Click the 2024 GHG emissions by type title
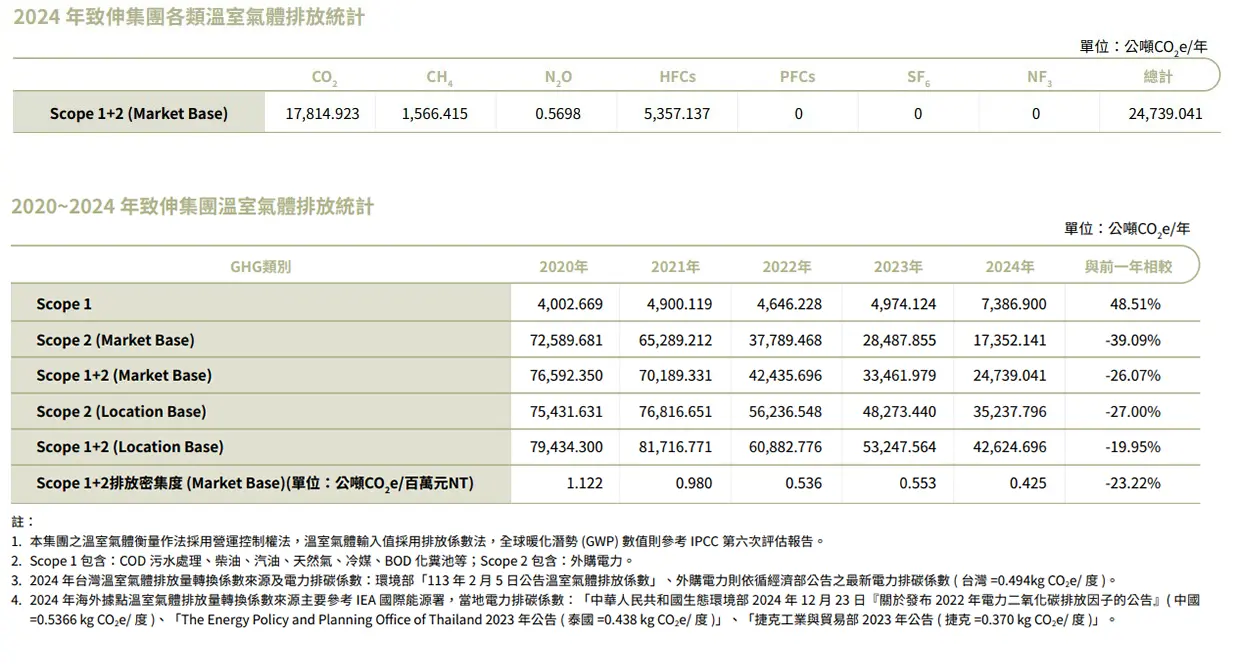1237x664 pixels. (x=188, y=19)
